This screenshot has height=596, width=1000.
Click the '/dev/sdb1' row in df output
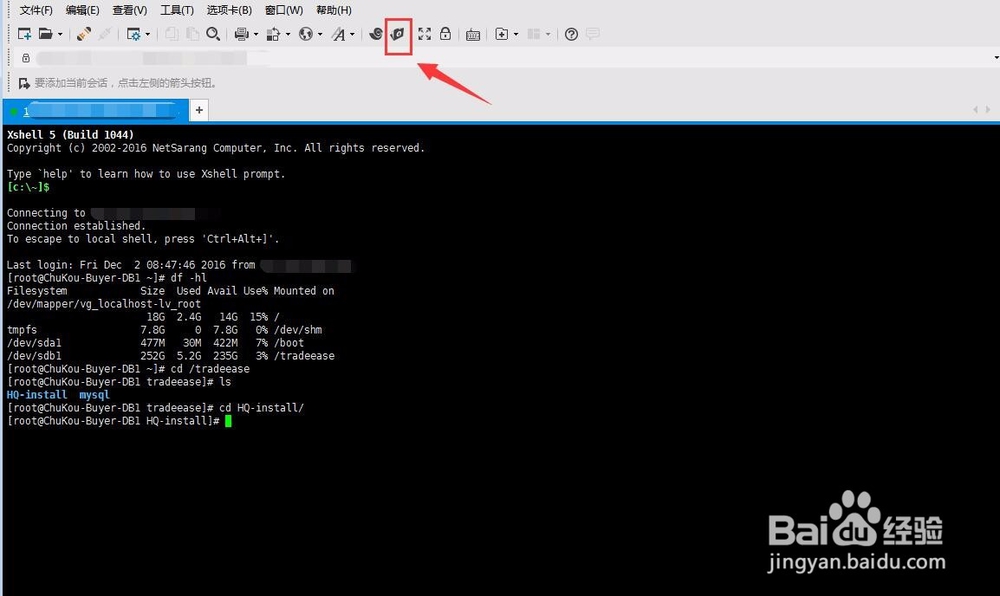(170, 356)
